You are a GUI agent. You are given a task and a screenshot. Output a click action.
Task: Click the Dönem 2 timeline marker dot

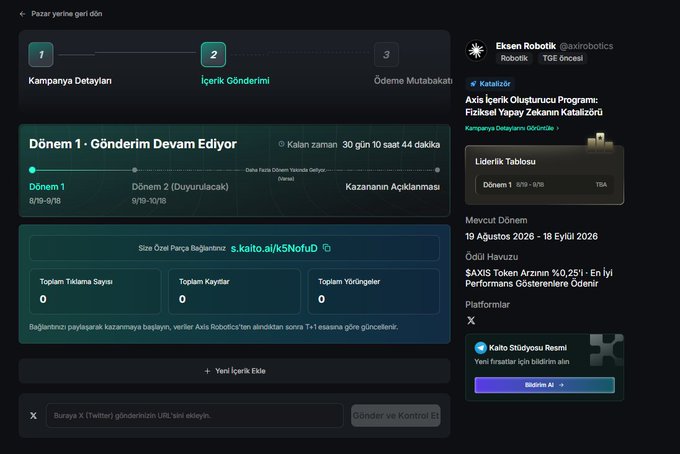pyautogui.click(x=134, y=170)
